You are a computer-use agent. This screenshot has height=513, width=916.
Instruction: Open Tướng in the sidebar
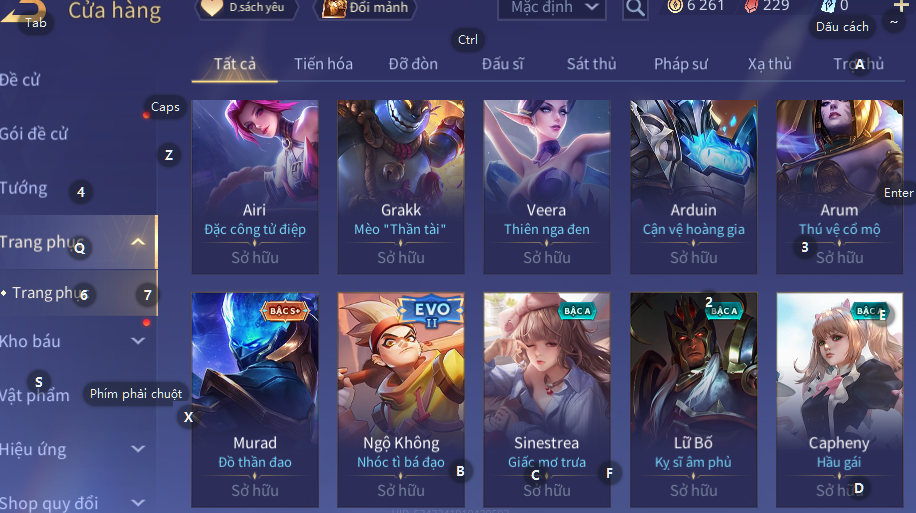tap(23, 188)
